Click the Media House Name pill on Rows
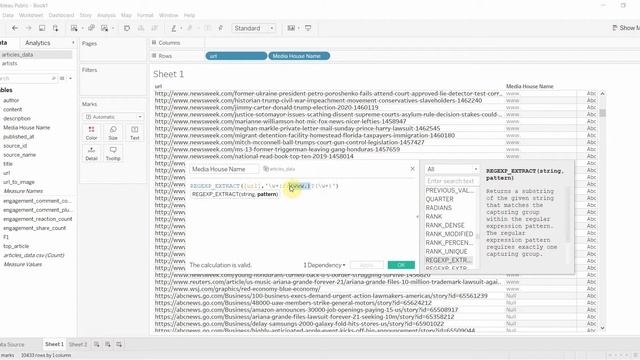 pyautogui.click(x=299, y=56)
